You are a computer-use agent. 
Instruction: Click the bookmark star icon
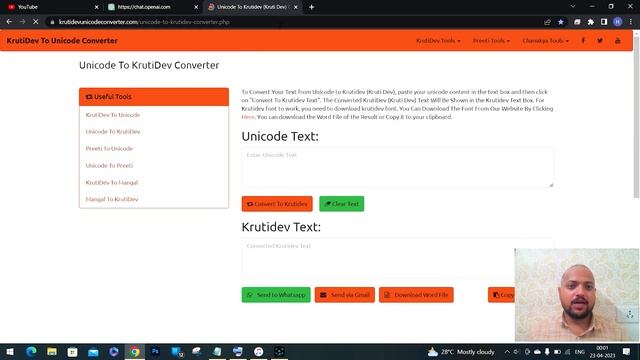pyautogui.click(x=561, y=22)
